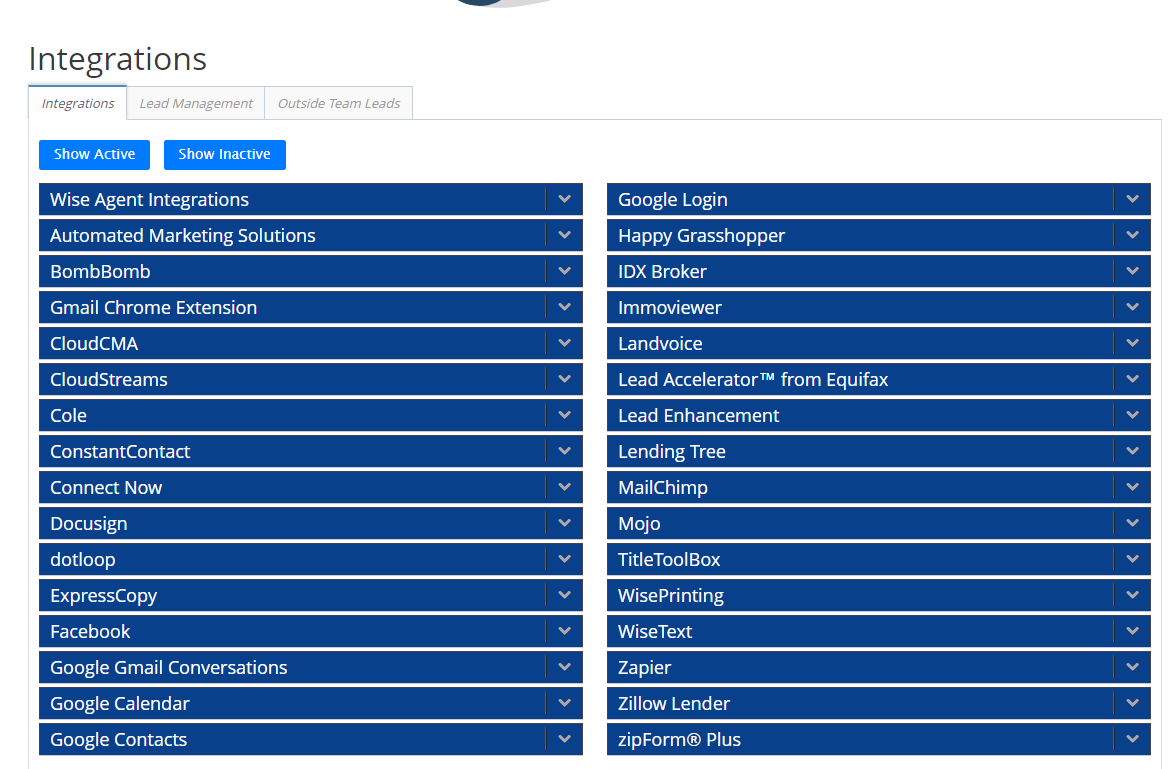Expand Gmail Chrome Extension chevron
1168x769 pixels.
pos(565,307)
